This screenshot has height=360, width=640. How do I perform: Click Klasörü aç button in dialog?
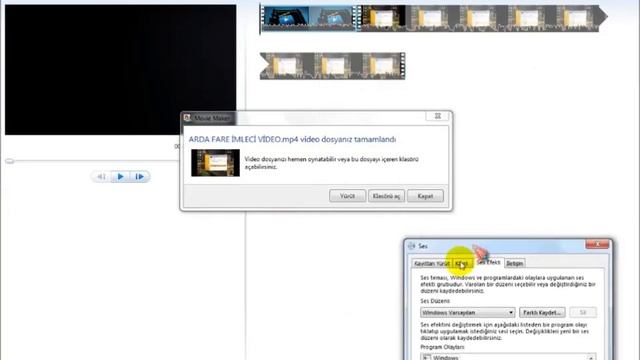[386, 196]
